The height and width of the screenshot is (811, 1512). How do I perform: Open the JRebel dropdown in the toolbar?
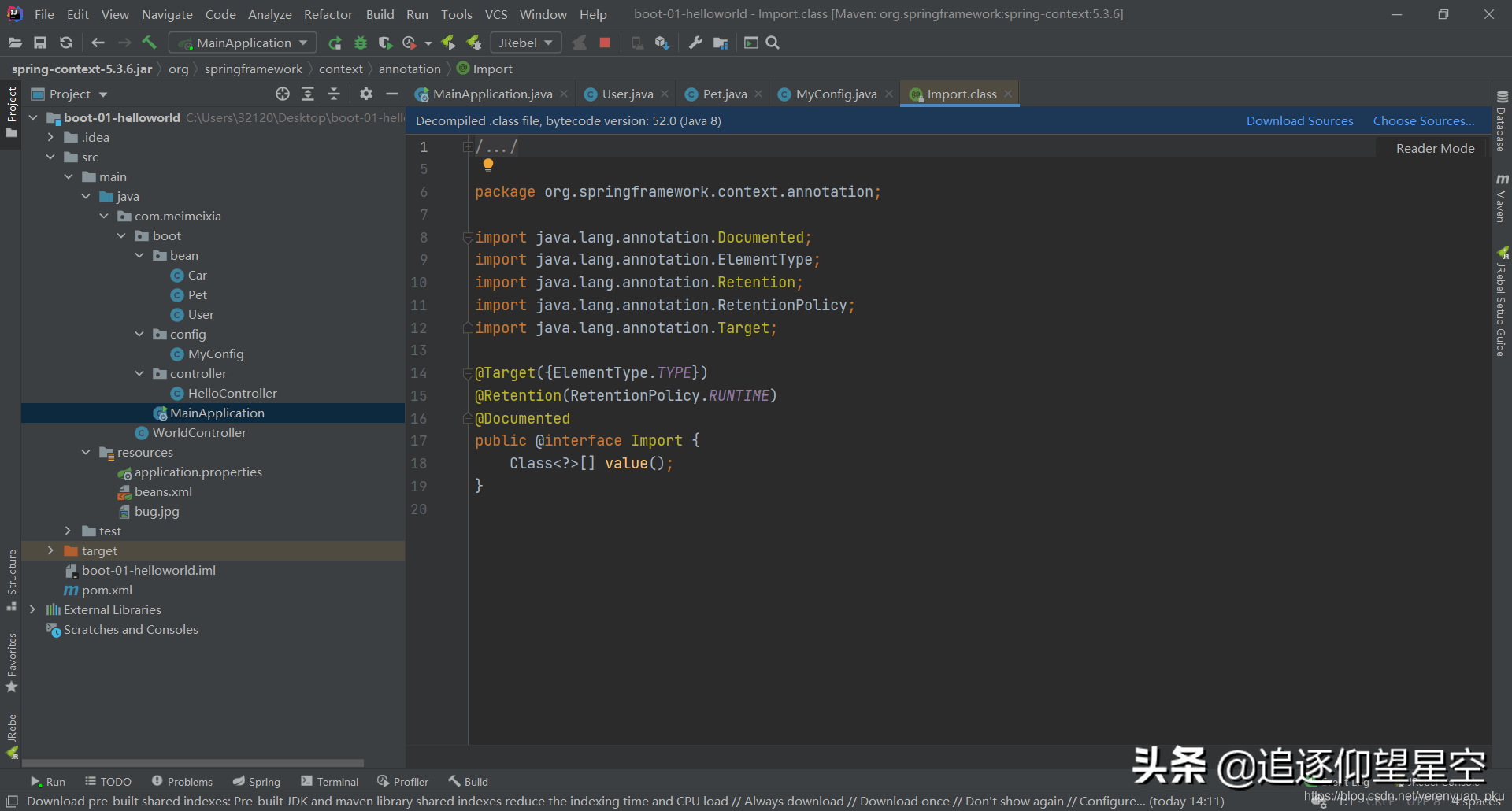526,43
